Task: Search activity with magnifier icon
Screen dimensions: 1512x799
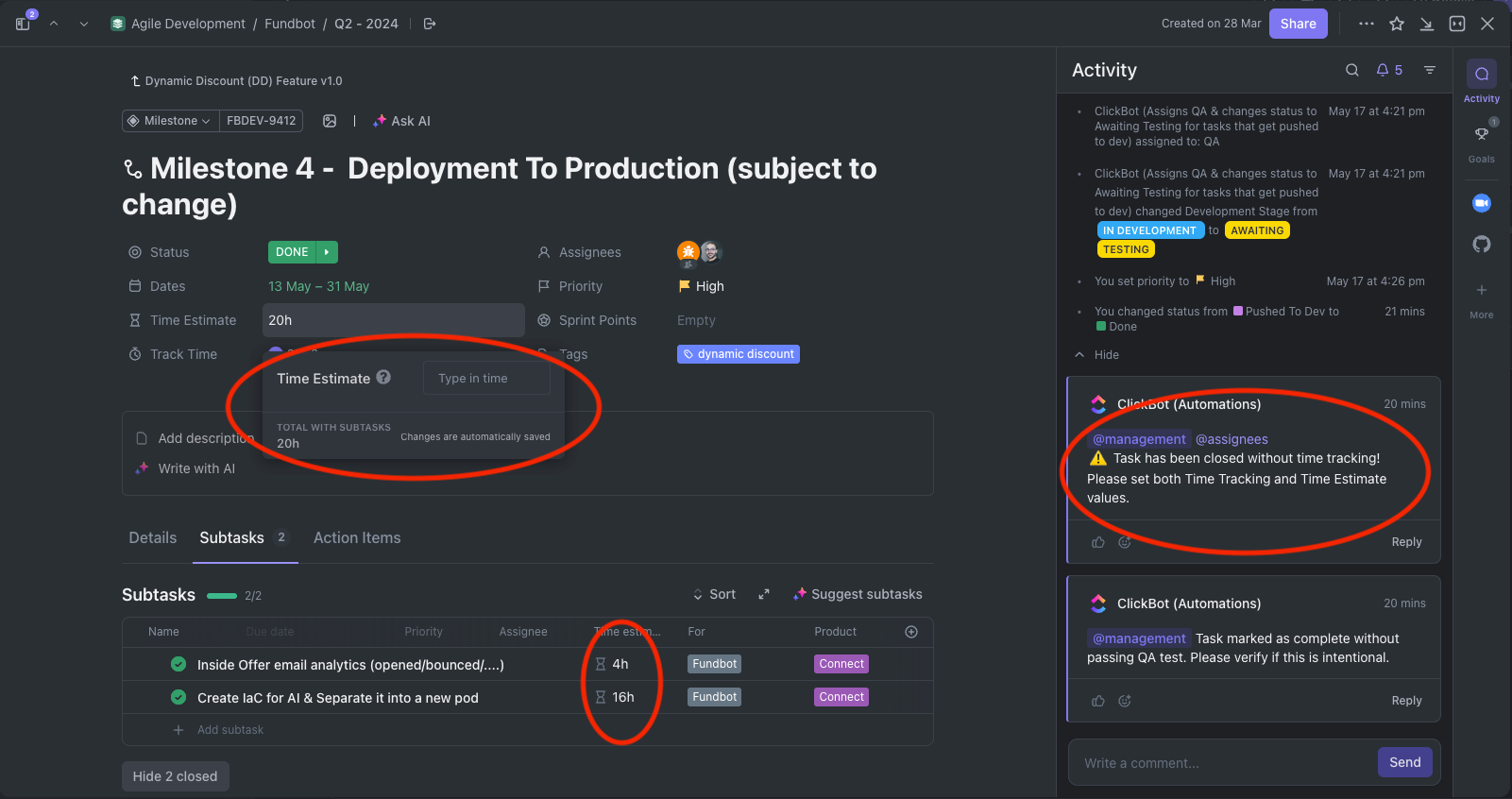Action: point(1352,70)
